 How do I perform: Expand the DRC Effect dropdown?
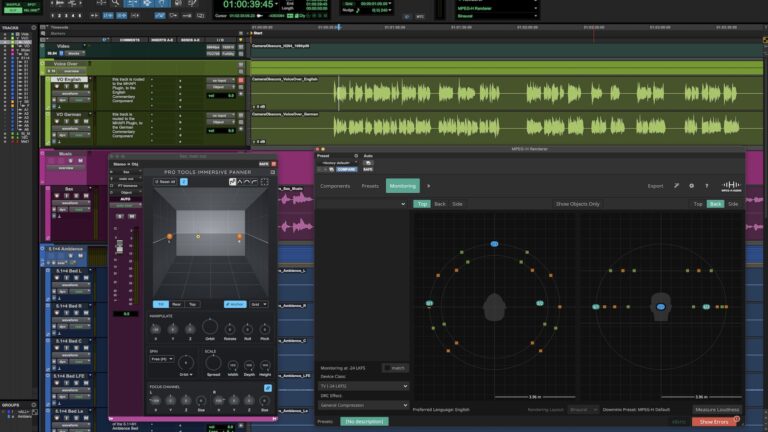363,405
